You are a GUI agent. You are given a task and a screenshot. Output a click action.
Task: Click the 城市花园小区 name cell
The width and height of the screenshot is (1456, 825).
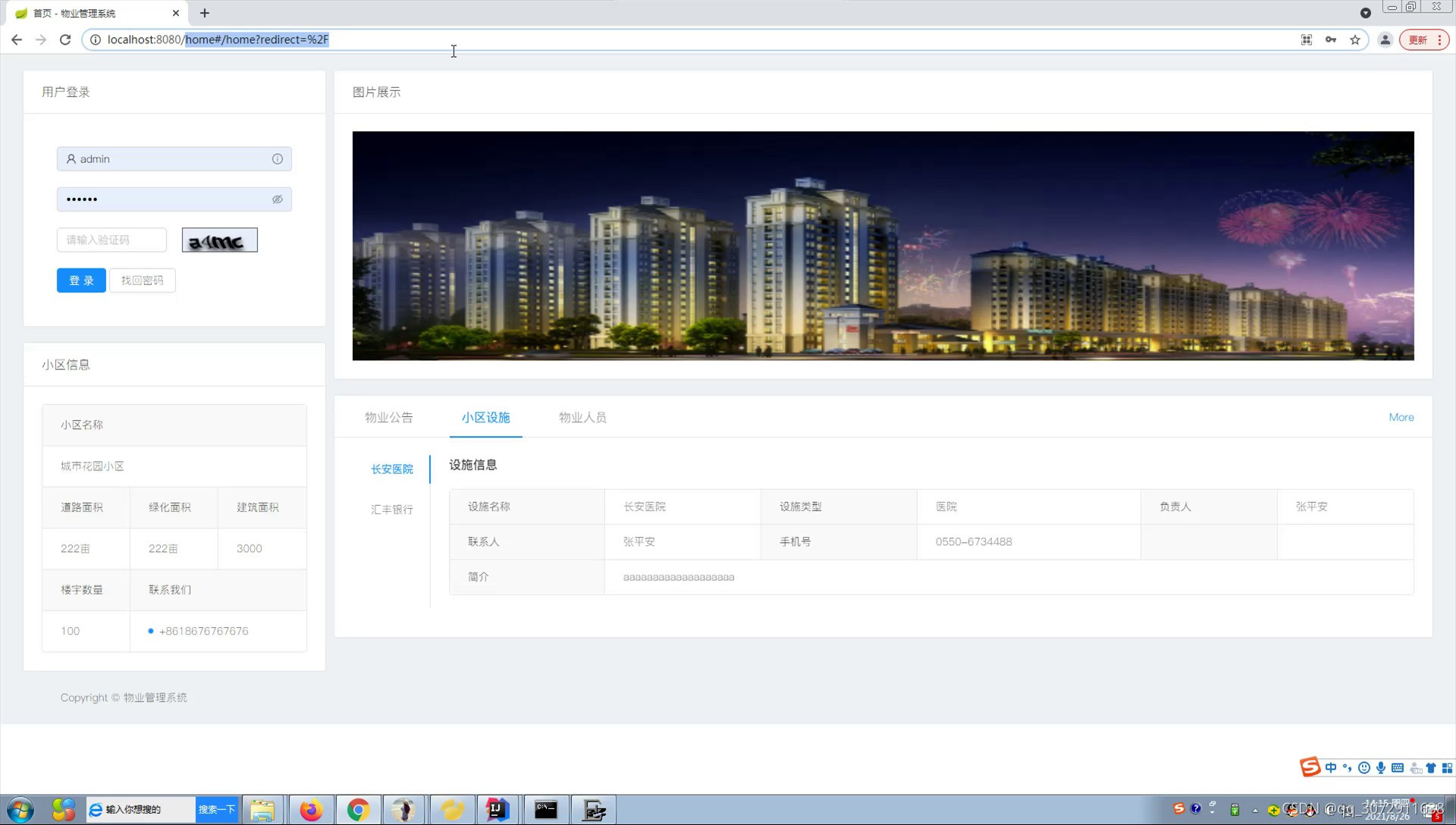click(174, 466)
